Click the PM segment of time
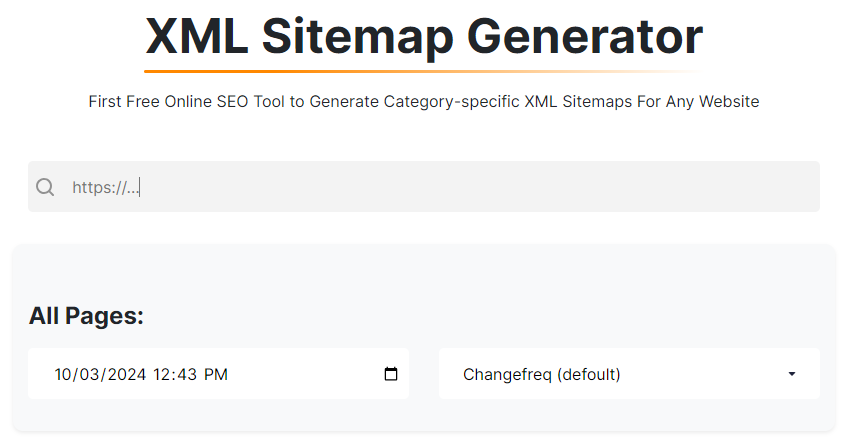 pyautogui.click(x=215, y=375)
